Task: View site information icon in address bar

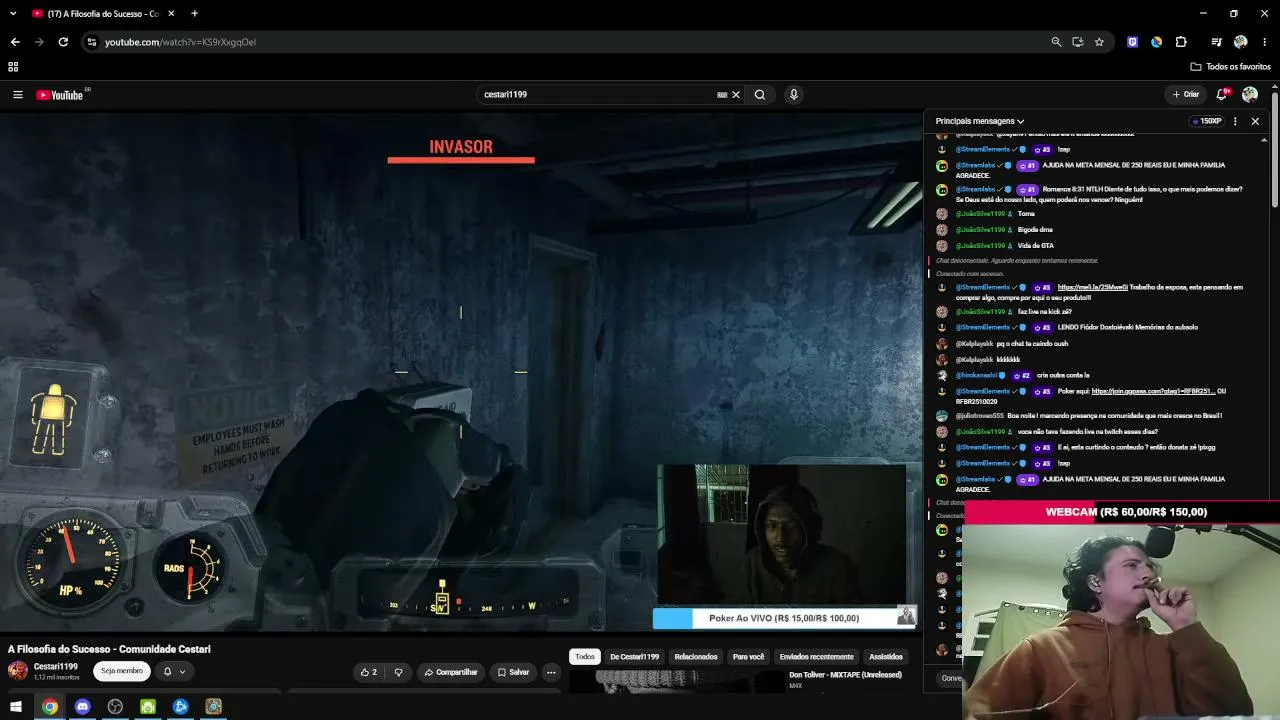Action: [92, 42]
